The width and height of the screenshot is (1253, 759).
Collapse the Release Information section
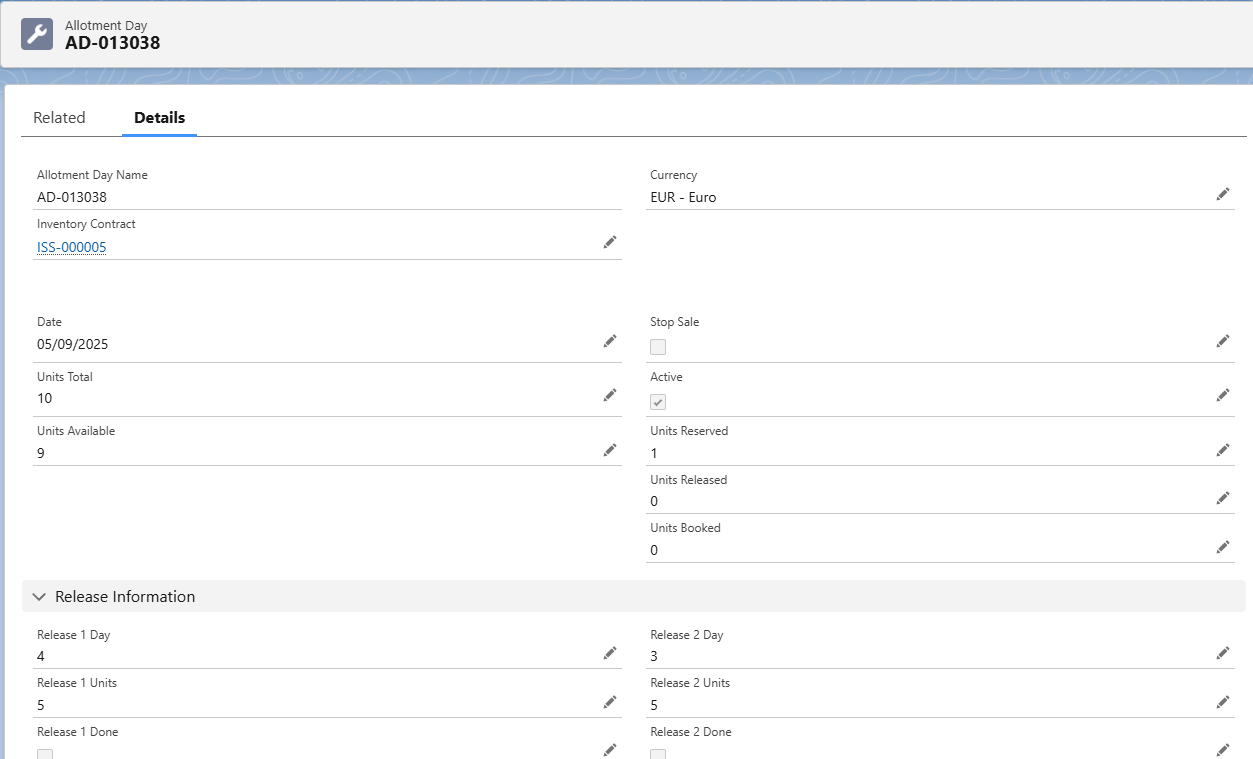(x=40, y=597)
